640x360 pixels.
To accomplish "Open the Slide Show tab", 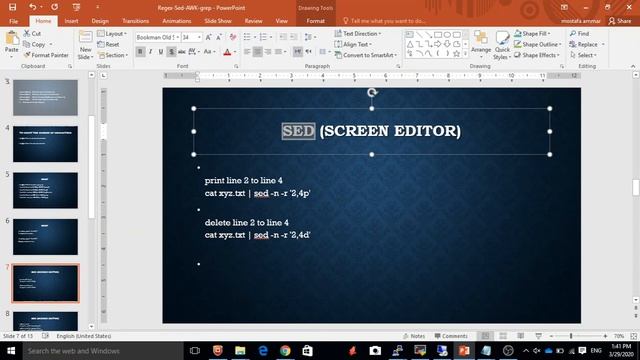I will (218, 21).
